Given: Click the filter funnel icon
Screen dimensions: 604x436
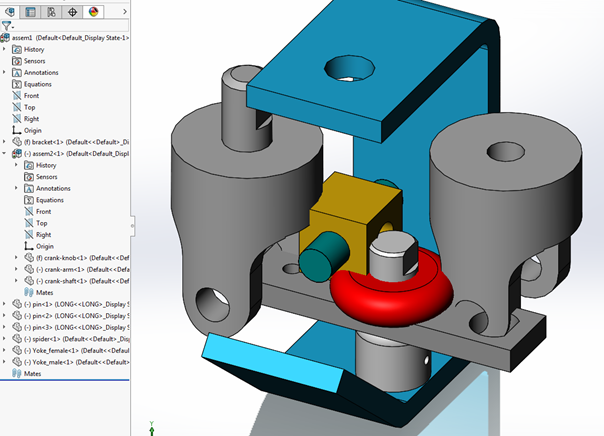Looking at the screenshot, I should 7,26.
